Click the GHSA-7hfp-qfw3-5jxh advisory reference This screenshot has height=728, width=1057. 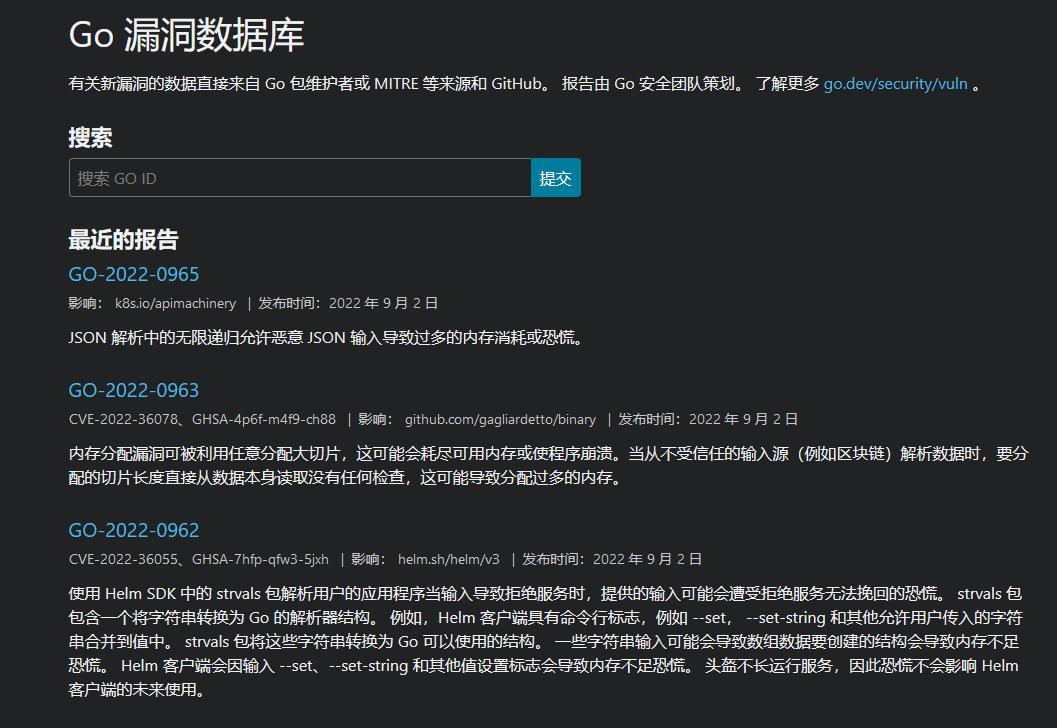(x=259, y=559)
